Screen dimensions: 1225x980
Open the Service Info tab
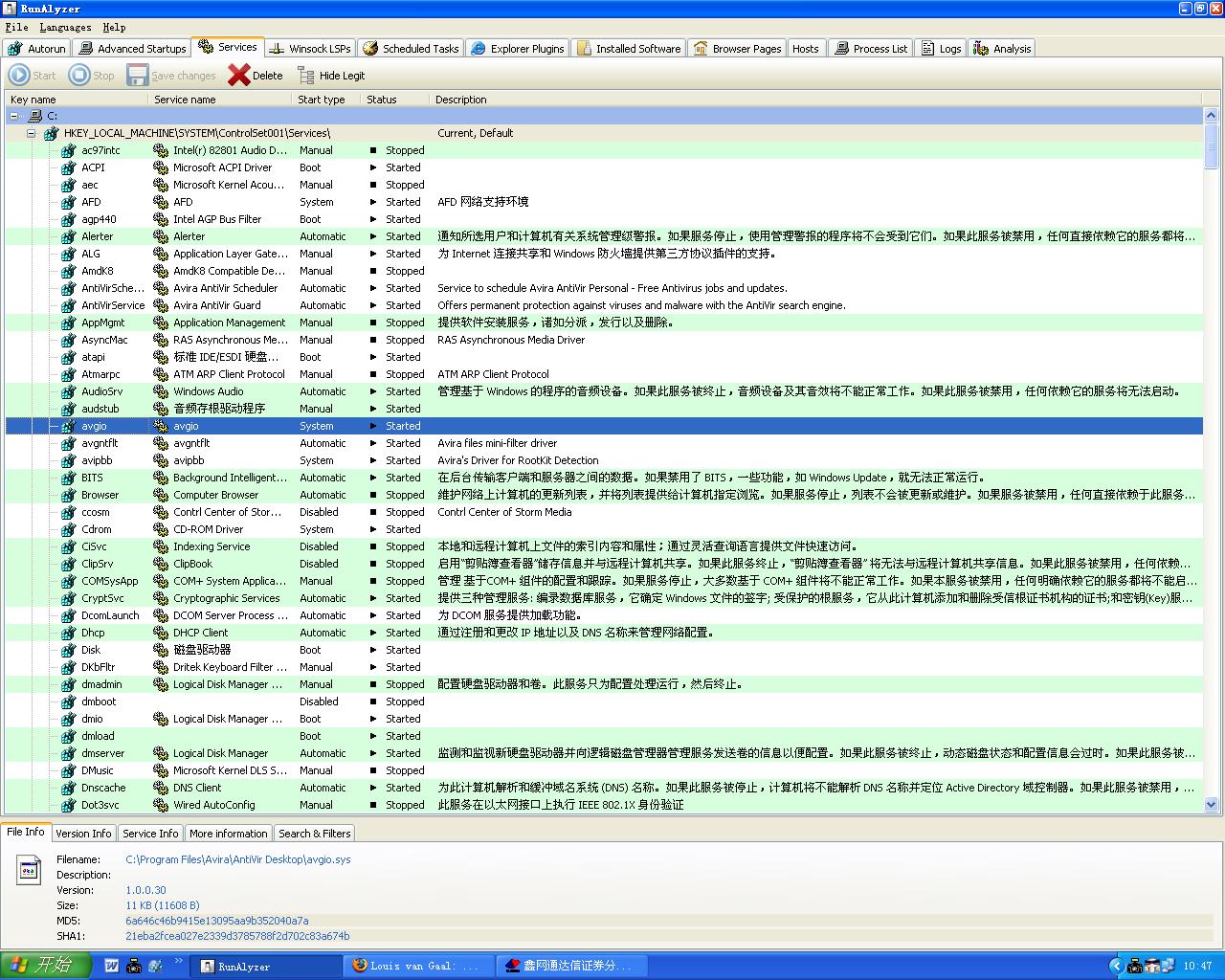[150, 834]
